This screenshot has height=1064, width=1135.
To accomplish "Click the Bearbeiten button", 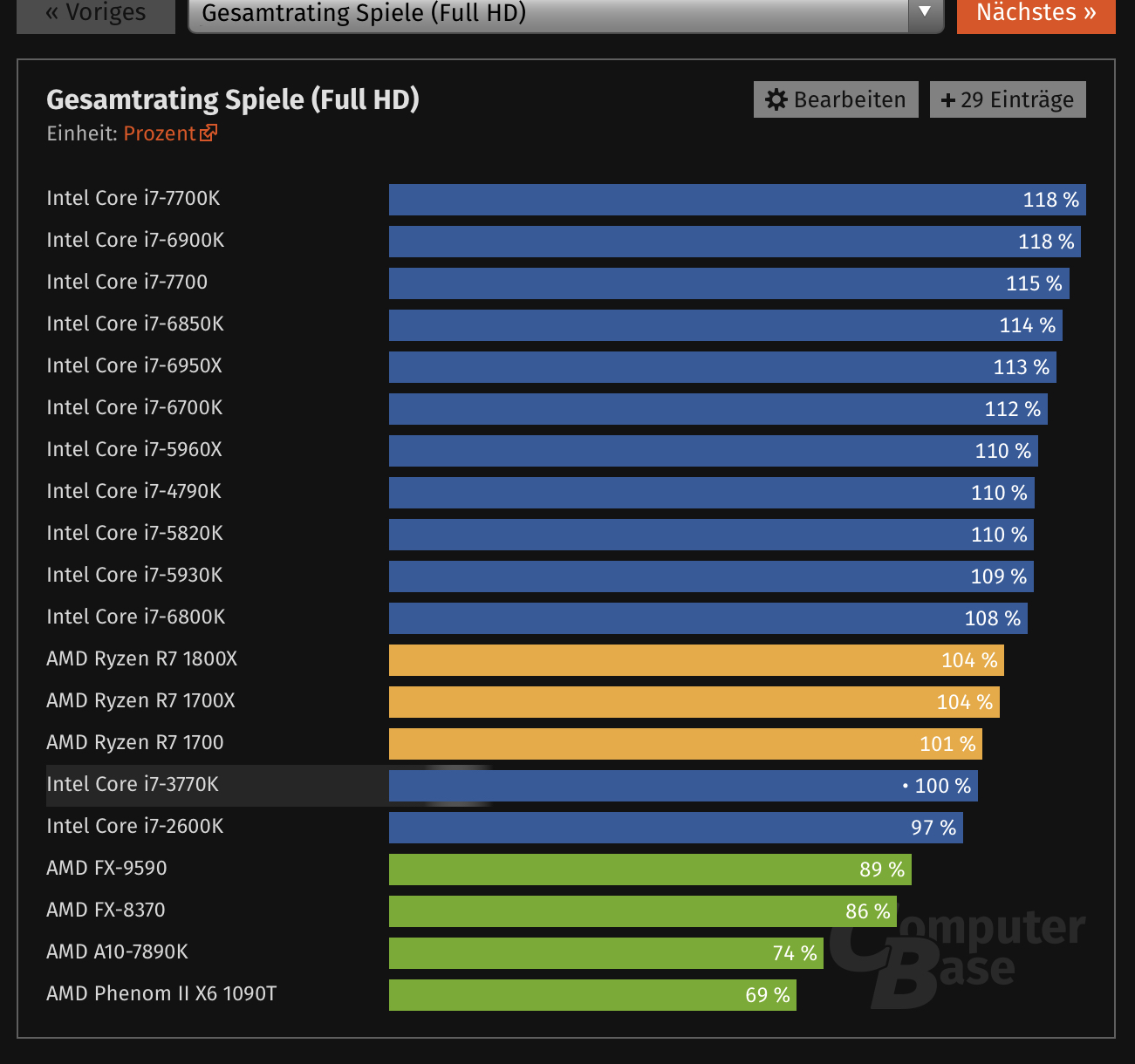I will click(836, 99).
